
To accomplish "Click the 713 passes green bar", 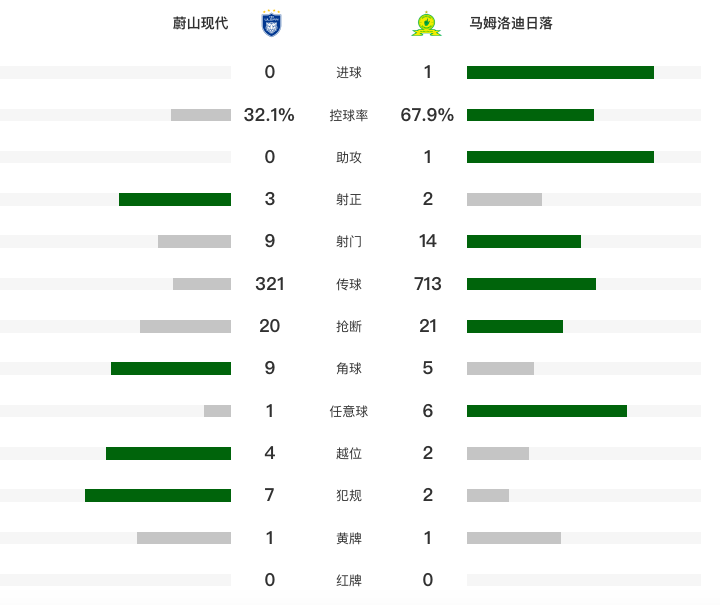I will tap(531, 284).
